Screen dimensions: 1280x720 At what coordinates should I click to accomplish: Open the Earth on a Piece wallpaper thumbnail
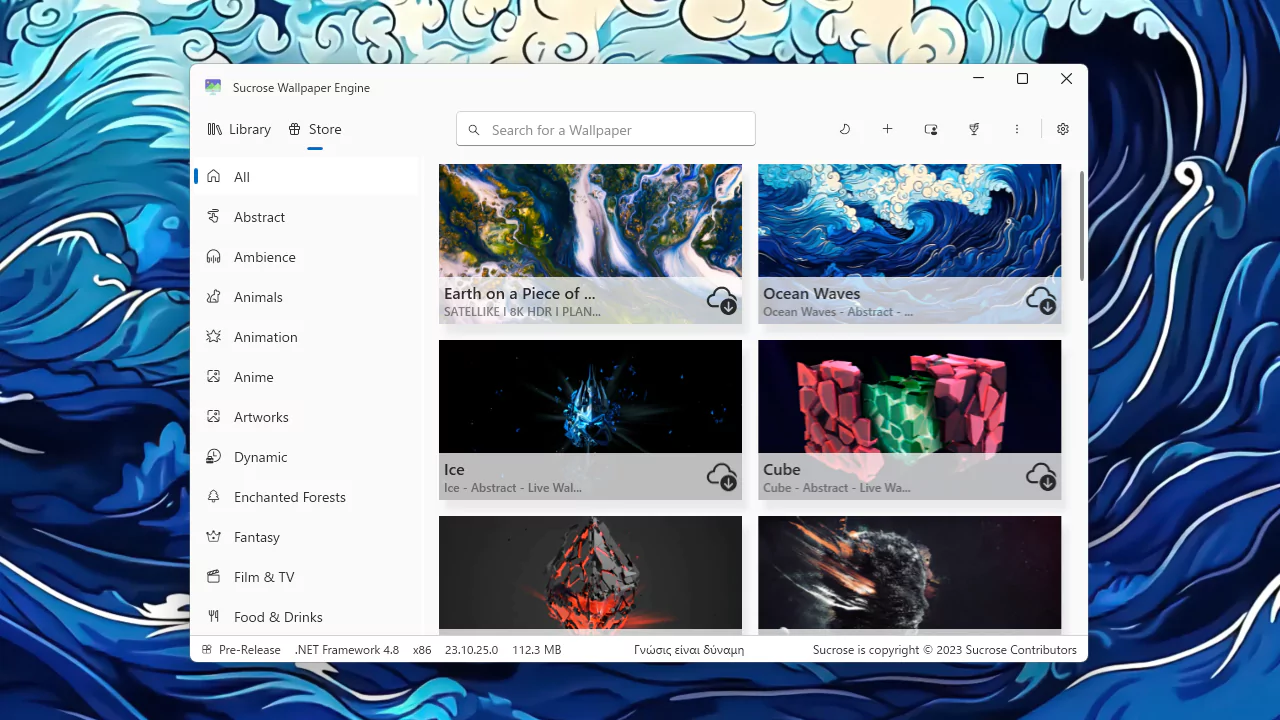590,220
